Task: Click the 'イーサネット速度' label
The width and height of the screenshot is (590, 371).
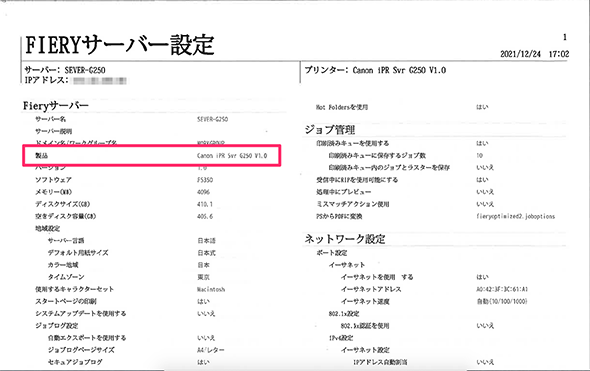Action: [365, 301]
